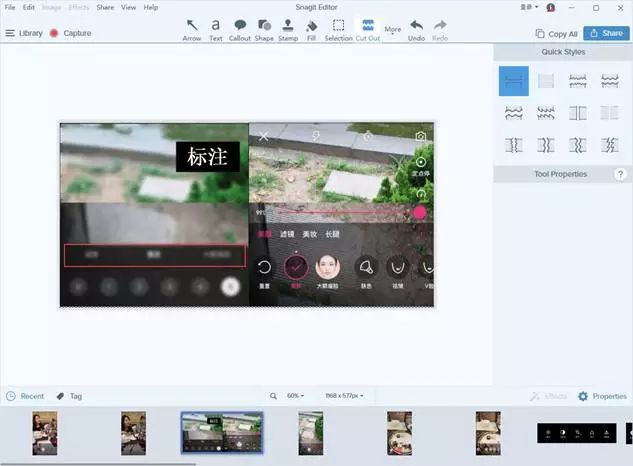The height and width of the screenshot is (466, 633).
Task: Select the Text tool
Action: [215, 29]
